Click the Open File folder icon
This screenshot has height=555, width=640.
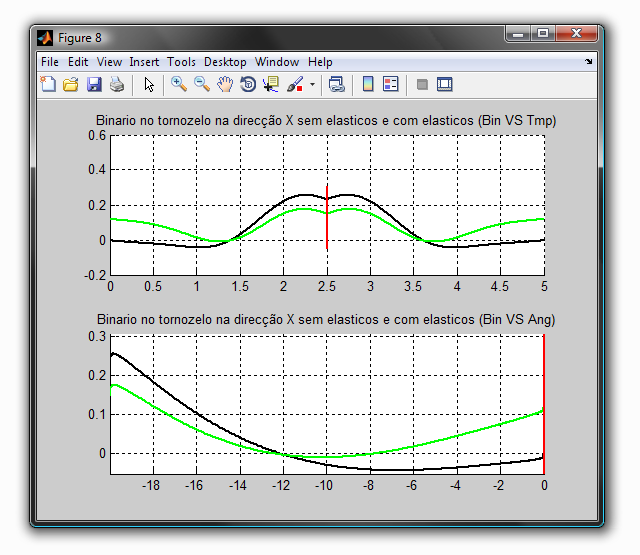71,85
